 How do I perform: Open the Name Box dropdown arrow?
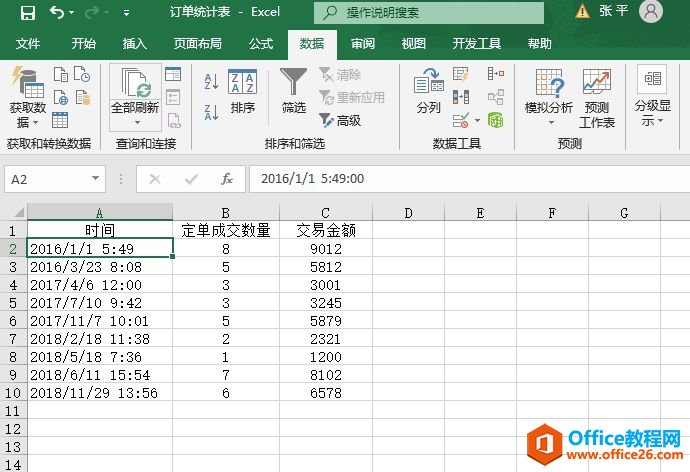[x=96, y=179]
